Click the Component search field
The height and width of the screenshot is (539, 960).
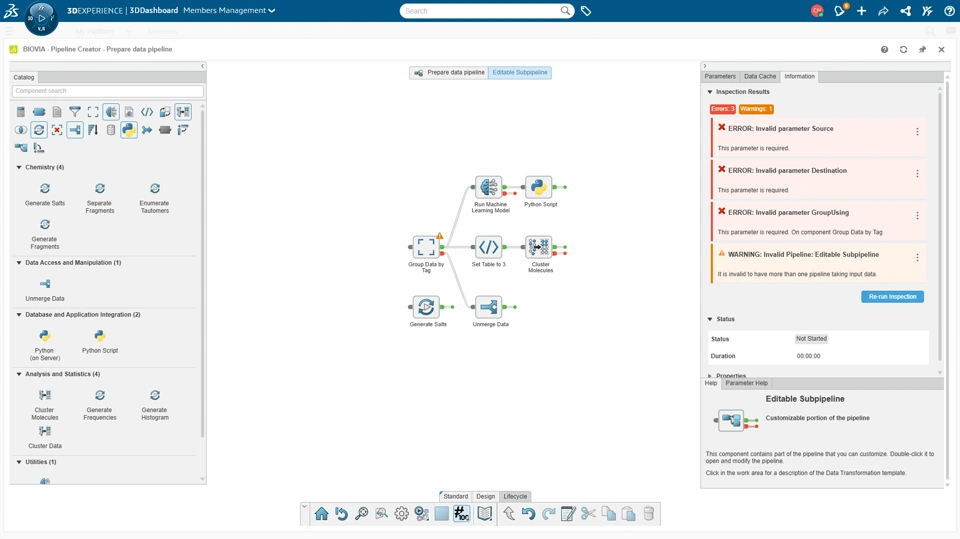[x=107, y=91]
